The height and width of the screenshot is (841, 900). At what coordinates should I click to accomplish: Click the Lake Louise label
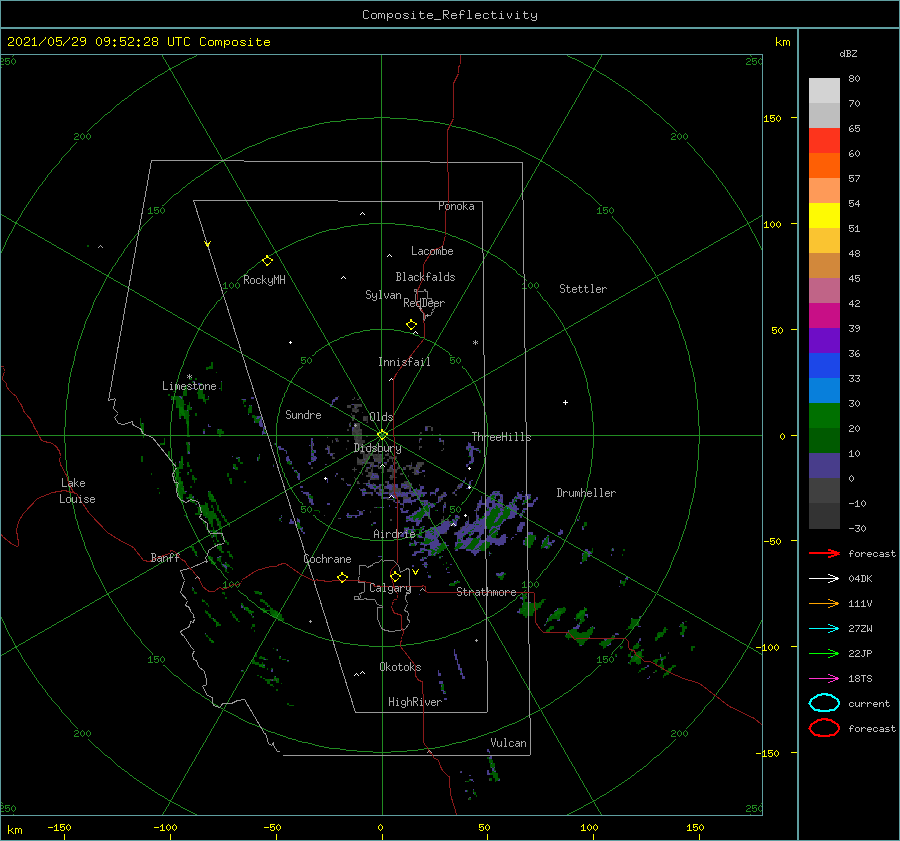tap(77, 491)
